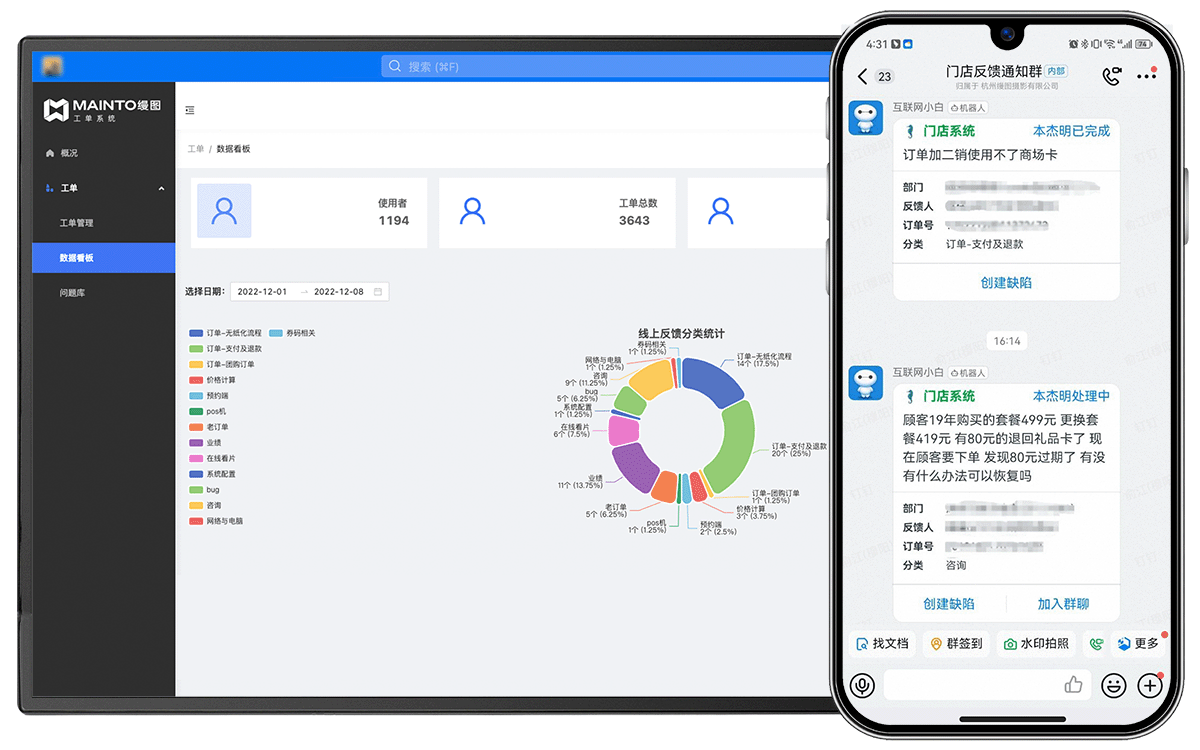Image resolution: width=1200 pixels, height=750 pixels.
Task: Open the three-dots more menu in chat
Action: point(1146,76)
